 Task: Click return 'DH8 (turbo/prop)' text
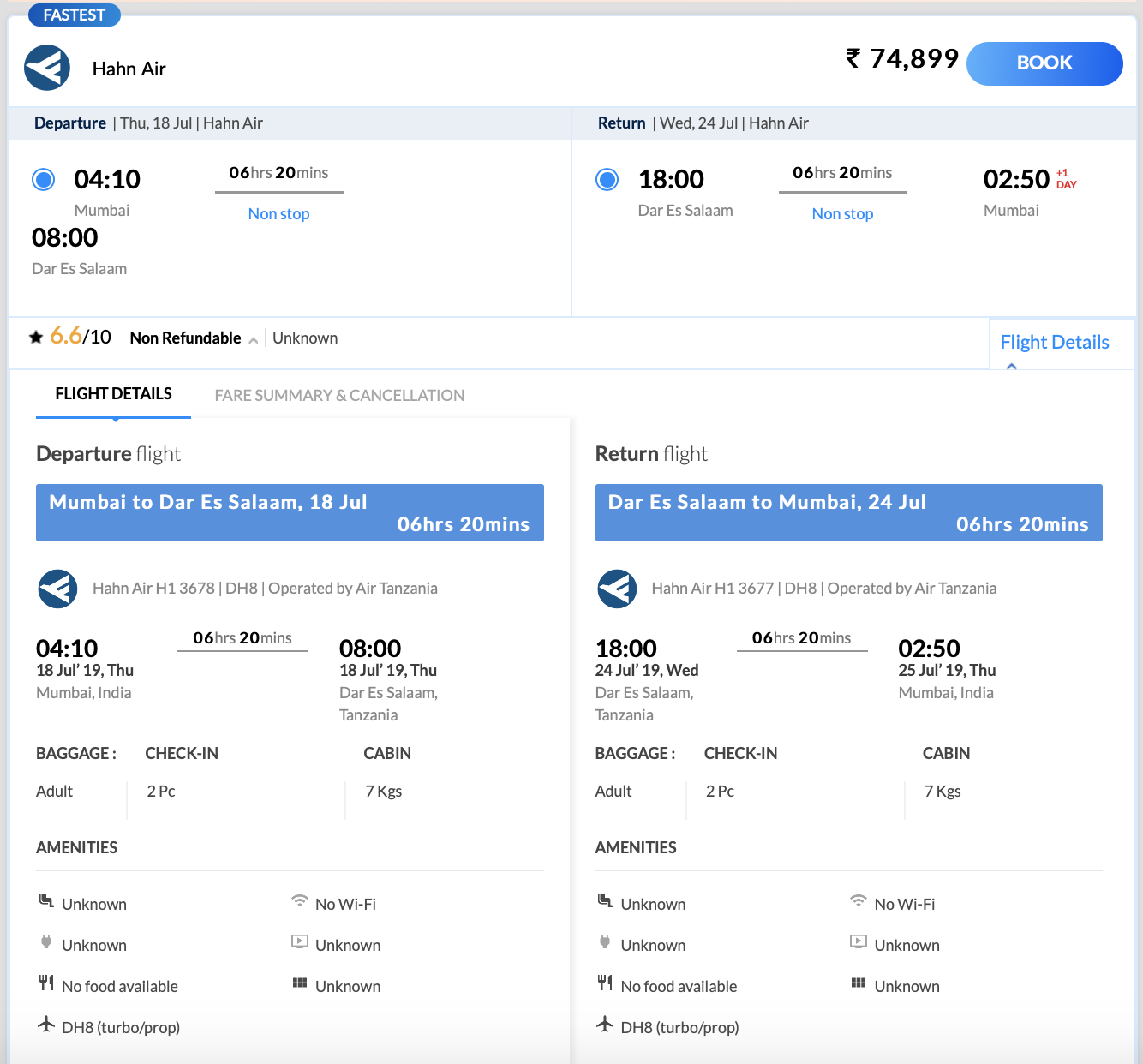(x=679, y=1027)
